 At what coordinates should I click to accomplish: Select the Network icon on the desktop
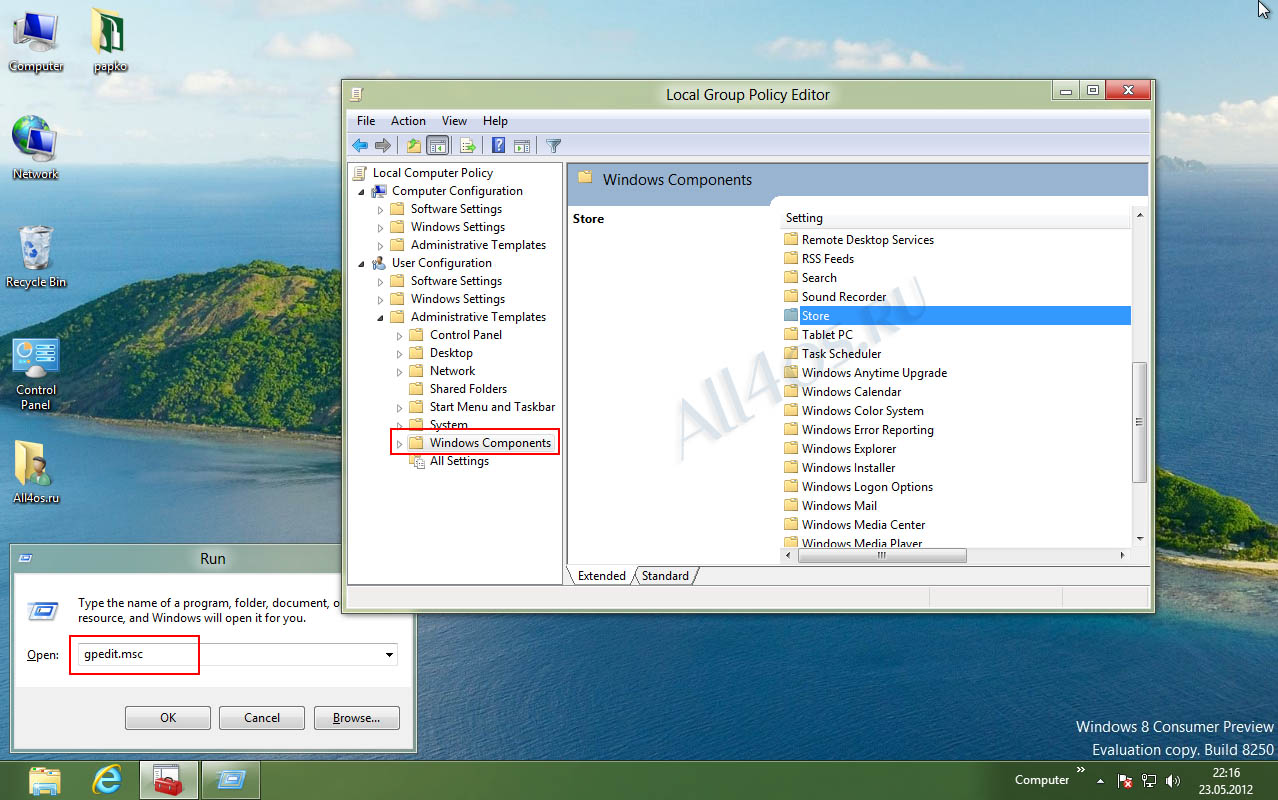tap(36, 147)
